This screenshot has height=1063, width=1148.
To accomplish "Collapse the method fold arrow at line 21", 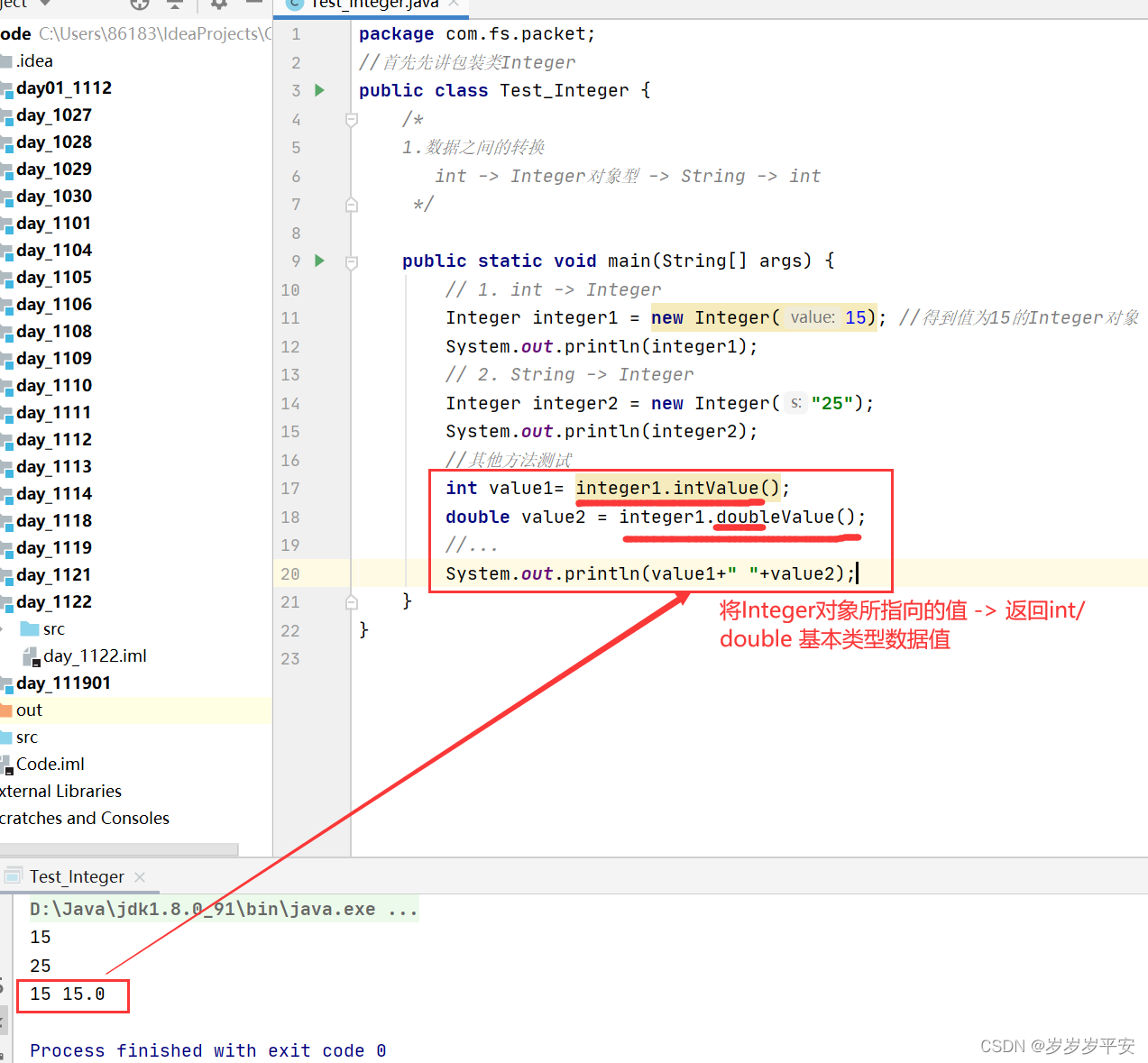I will pos(352,601).
